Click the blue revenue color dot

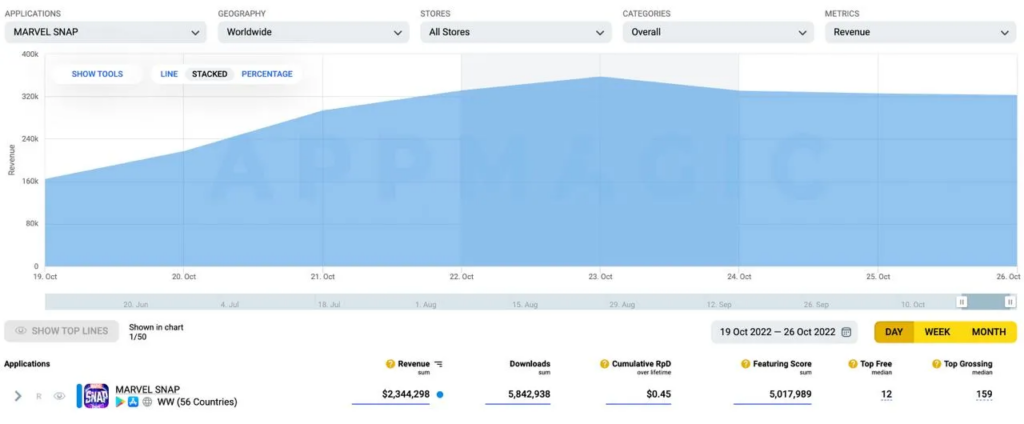pos(440,394)
